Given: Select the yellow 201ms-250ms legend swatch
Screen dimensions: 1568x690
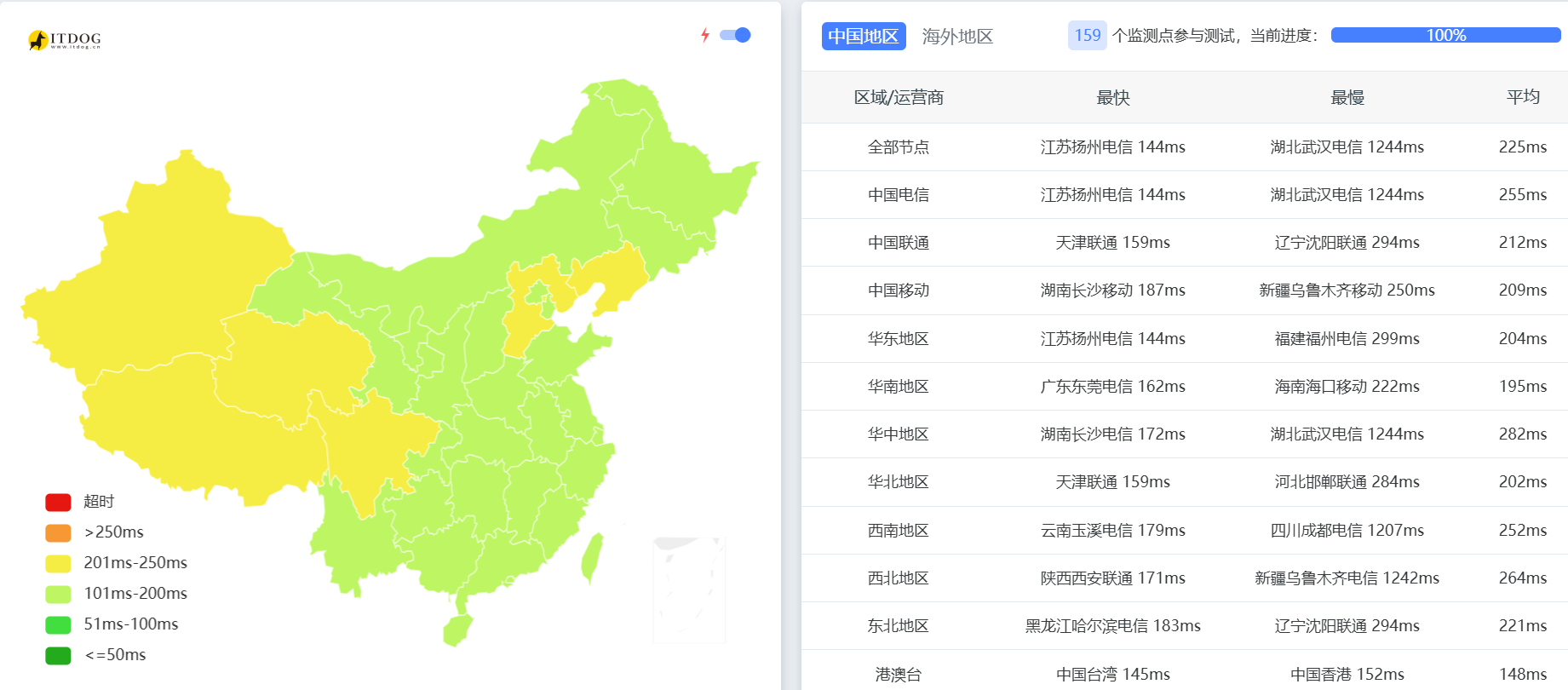Looking at the screenshot, I should [58, 563].
